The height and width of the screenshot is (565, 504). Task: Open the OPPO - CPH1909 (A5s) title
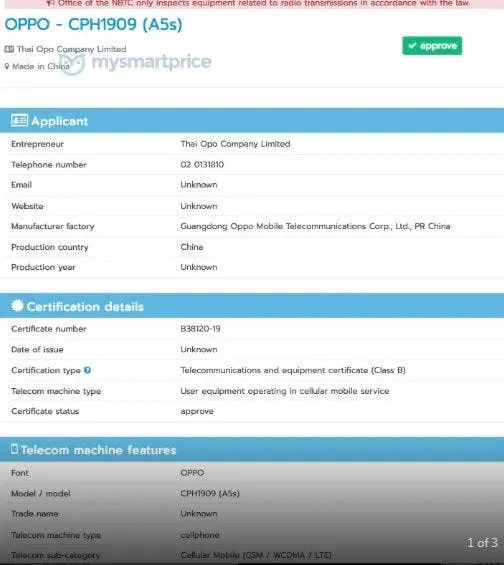click(93, 25)
